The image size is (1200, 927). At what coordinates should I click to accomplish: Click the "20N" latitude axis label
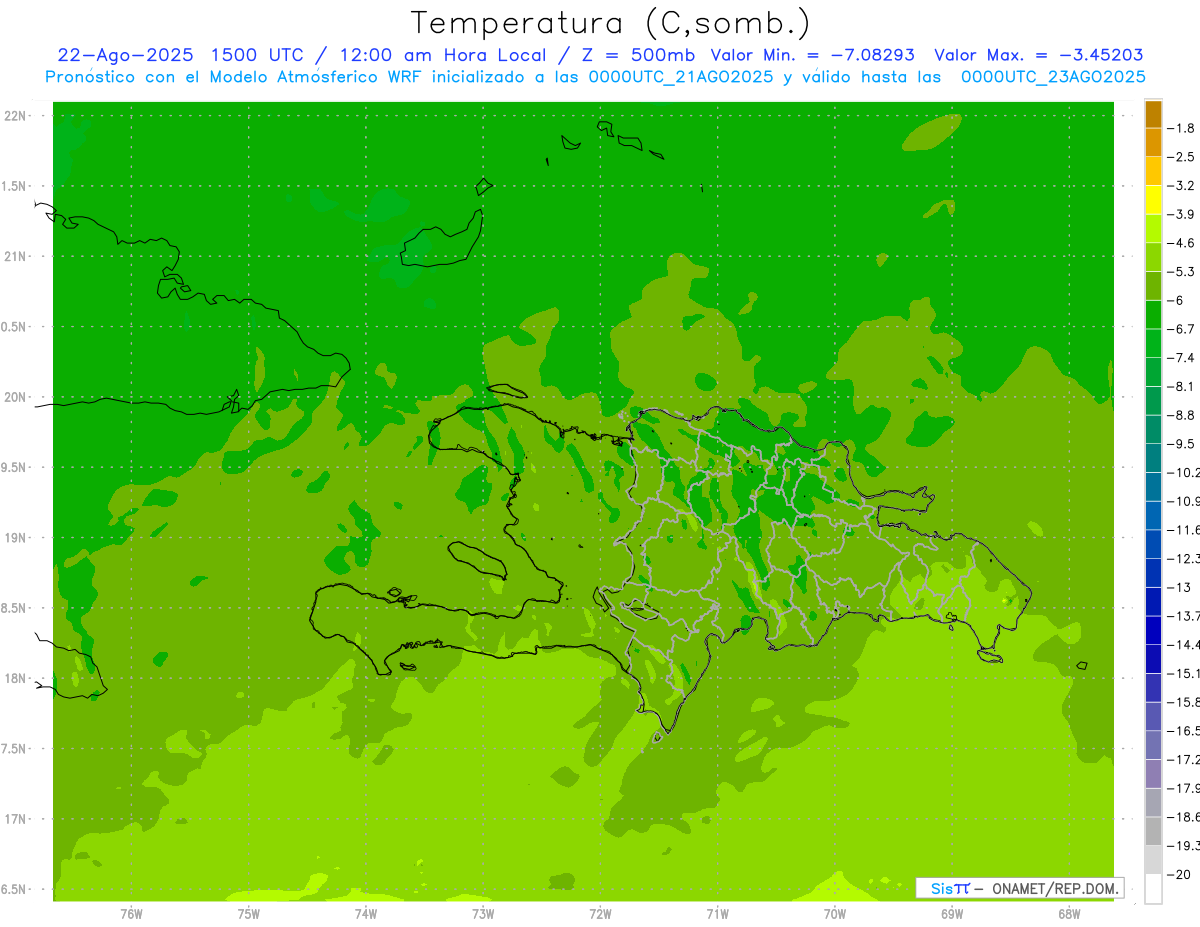tap(15, 397)
